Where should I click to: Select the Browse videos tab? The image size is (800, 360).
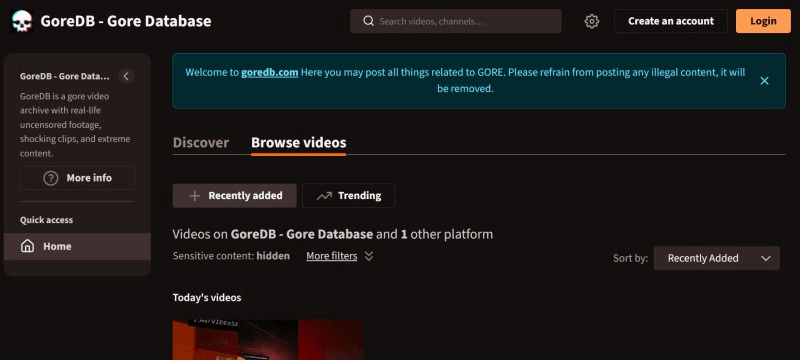pyautogui.click(x=298, y=142)
